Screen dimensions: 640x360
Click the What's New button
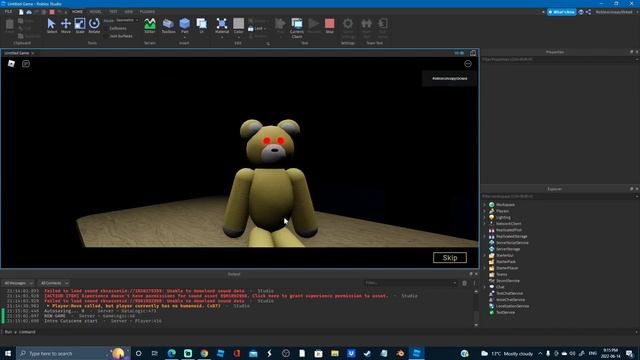562,12
